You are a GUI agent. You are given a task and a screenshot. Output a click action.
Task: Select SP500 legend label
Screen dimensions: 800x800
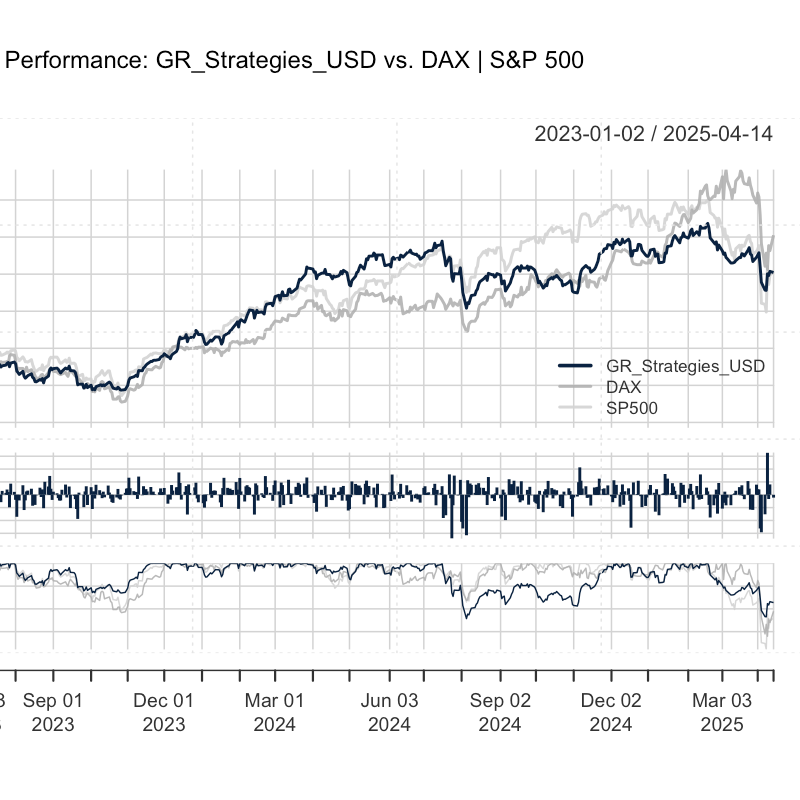coord(631,407)
